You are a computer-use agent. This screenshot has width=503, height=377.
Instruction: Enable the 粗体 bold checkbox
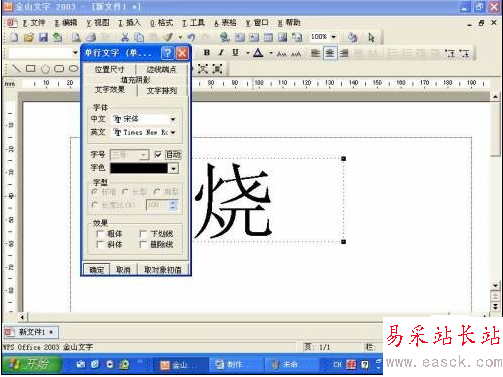tap(100, 234)
